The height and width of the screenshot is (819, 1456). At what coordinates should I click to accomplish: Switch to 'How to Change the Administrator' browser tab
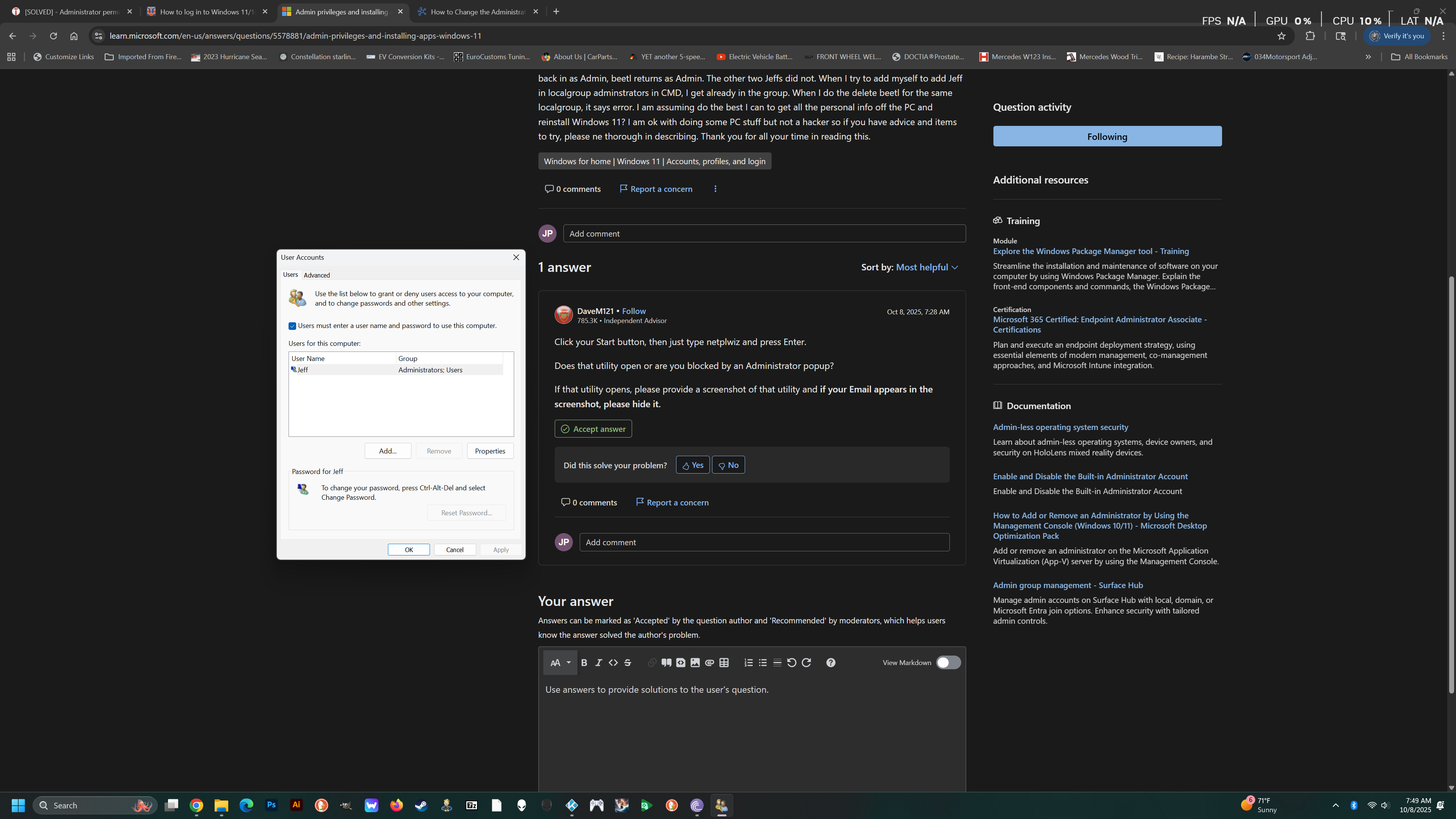pyautogui.click(x=478, y=11)
